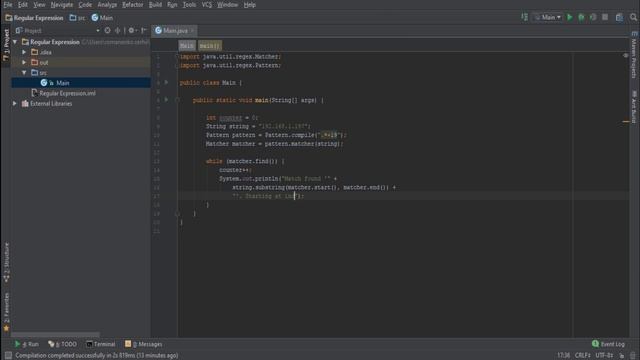Expand External Libraries node
The image size is (640, 360).
15,104
